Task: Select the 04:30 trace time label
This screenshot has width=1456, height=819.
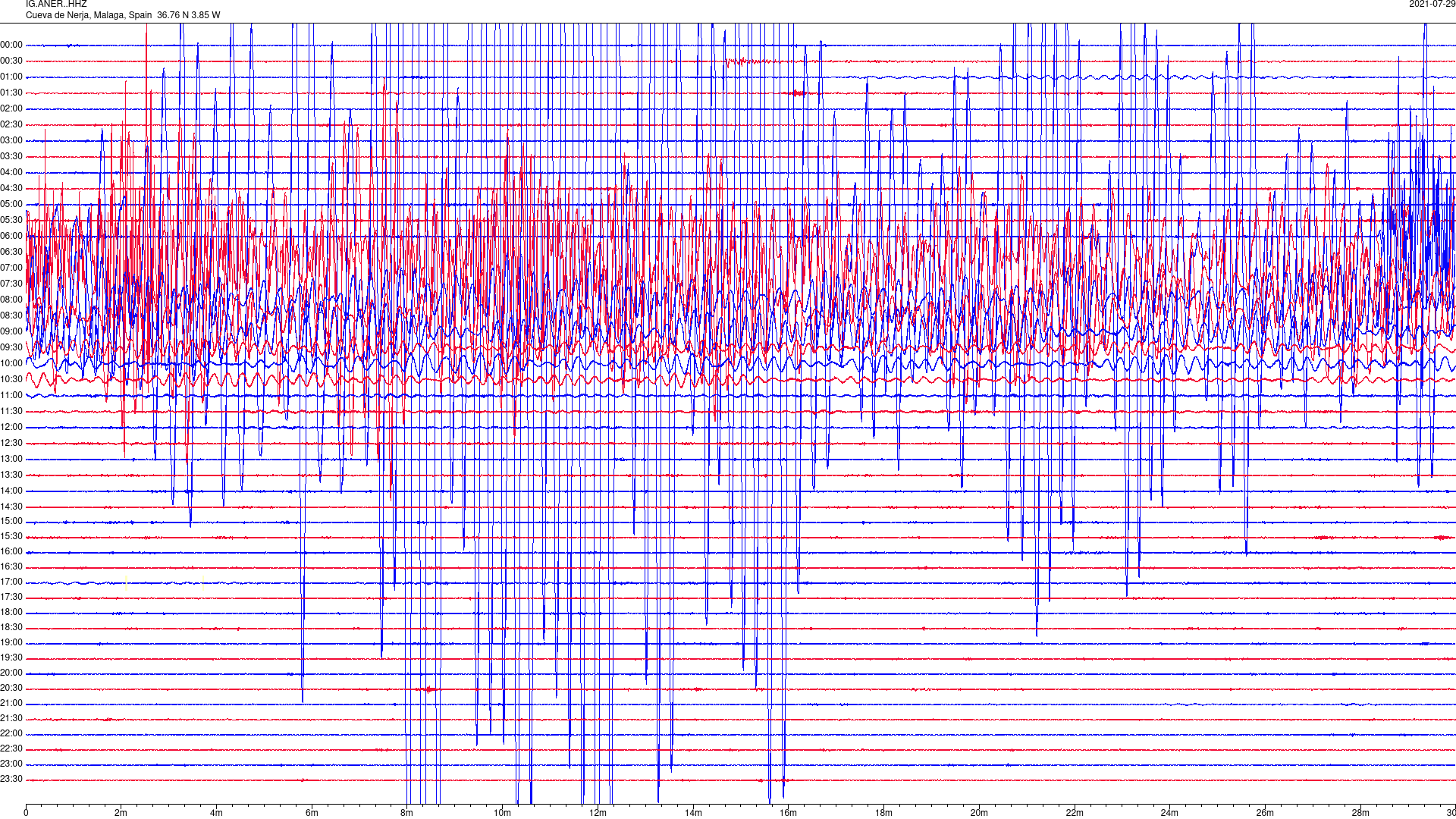Action: [x=11, y=189]
